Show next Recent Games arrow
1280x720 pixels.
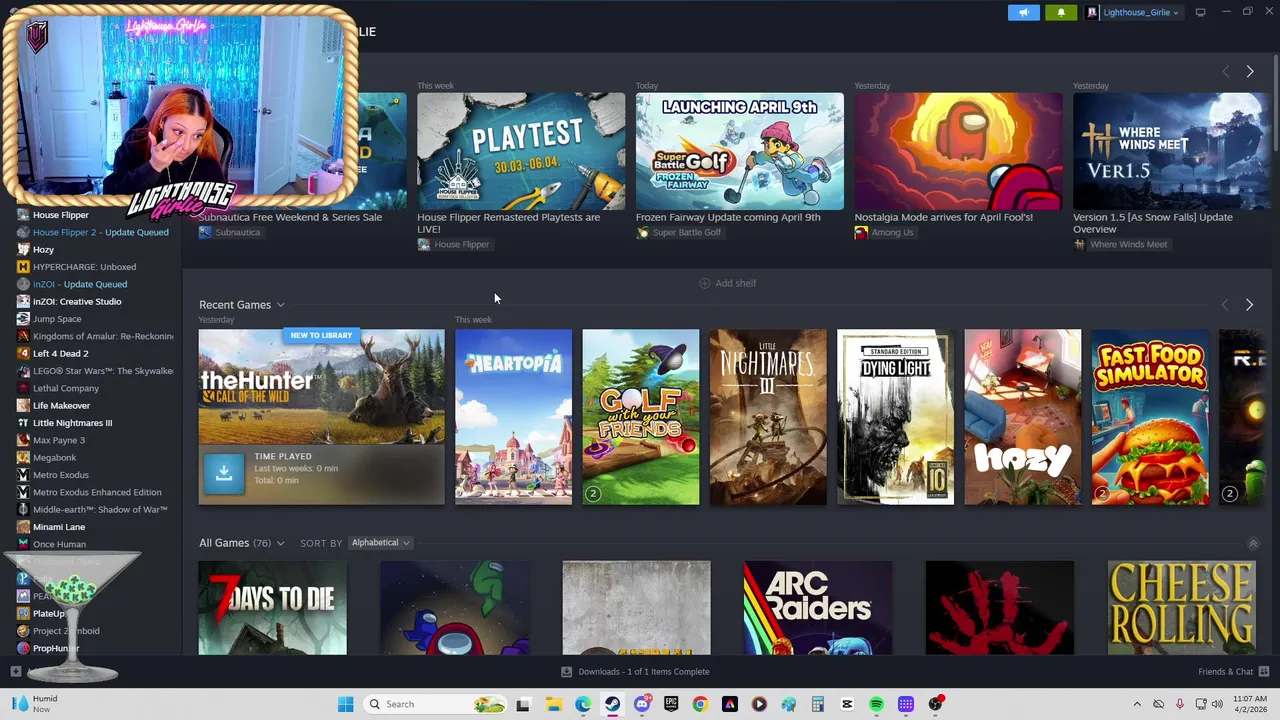point(1249,304)
